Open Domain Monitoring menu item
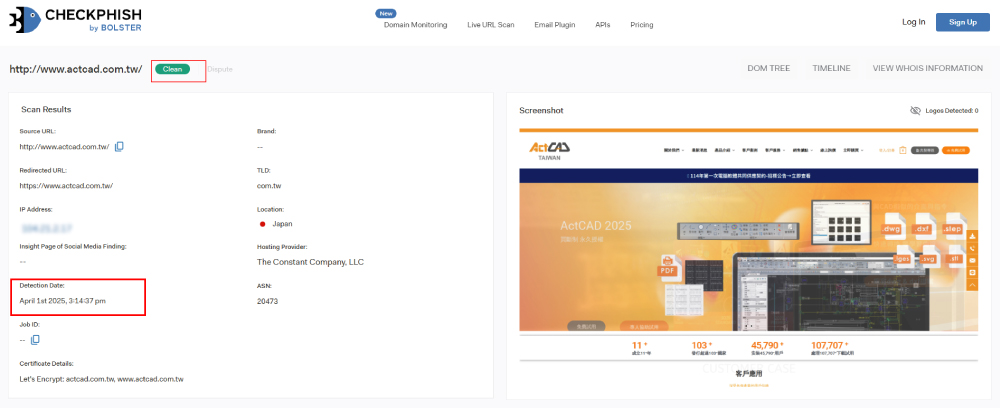This screenshot has height=408, width=1000. [x=415, y=25]
